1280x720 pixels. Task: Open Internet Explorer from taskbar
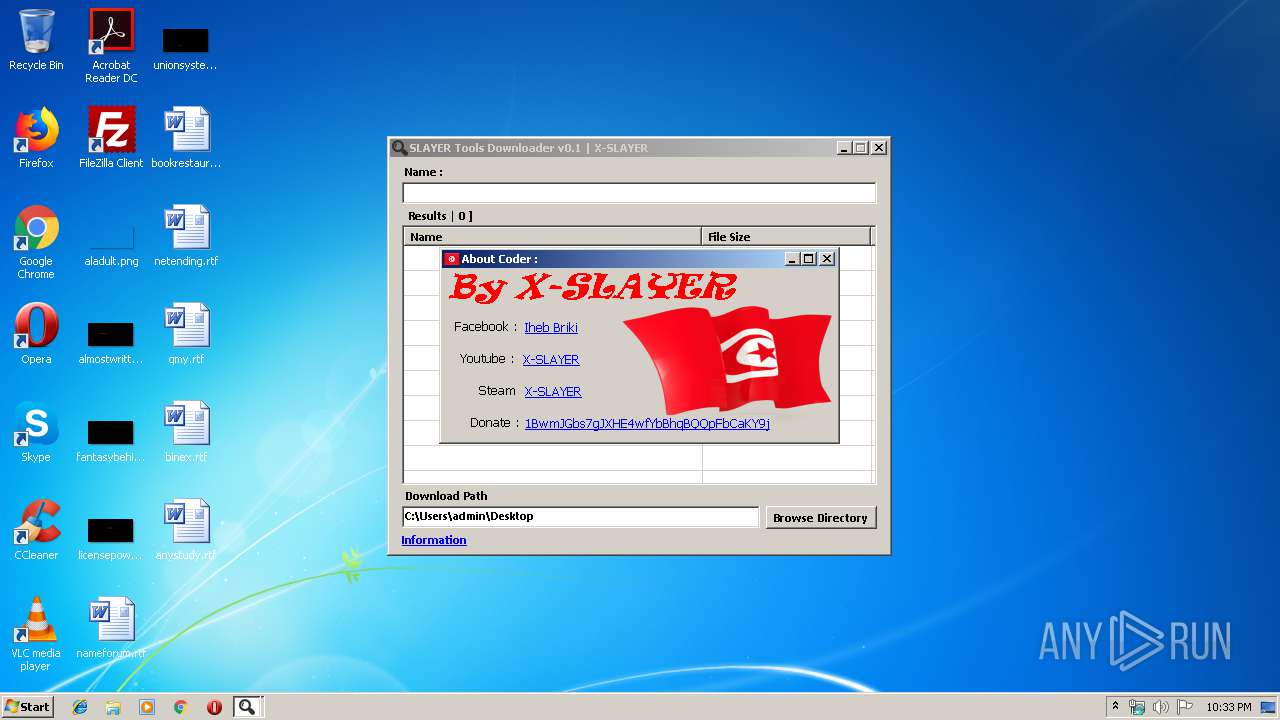[80, 707]
